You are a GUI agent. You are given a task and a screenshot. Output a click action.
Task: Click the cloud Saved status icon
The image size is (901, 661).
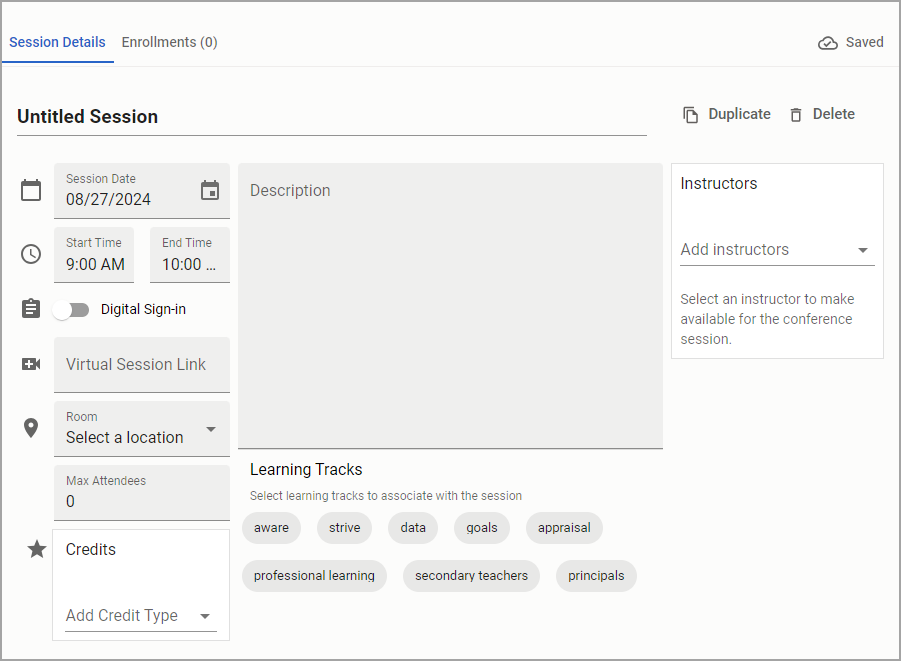[x=827, y=43]
